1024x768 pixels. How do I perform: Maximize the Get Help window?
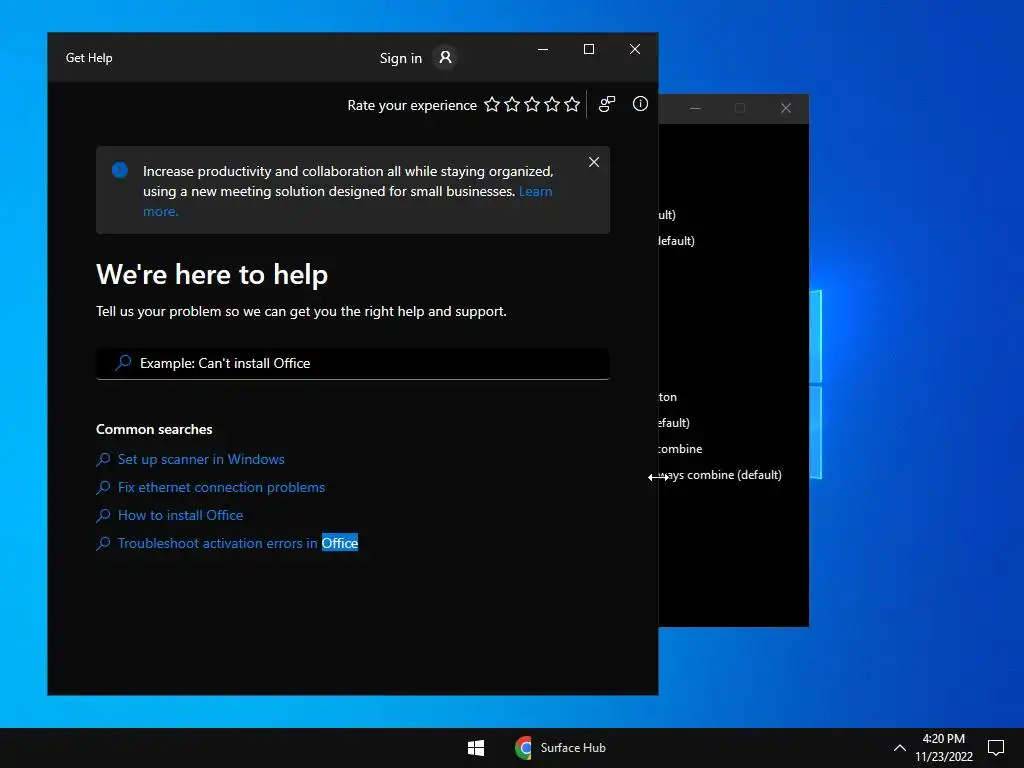tap(588, 49)
